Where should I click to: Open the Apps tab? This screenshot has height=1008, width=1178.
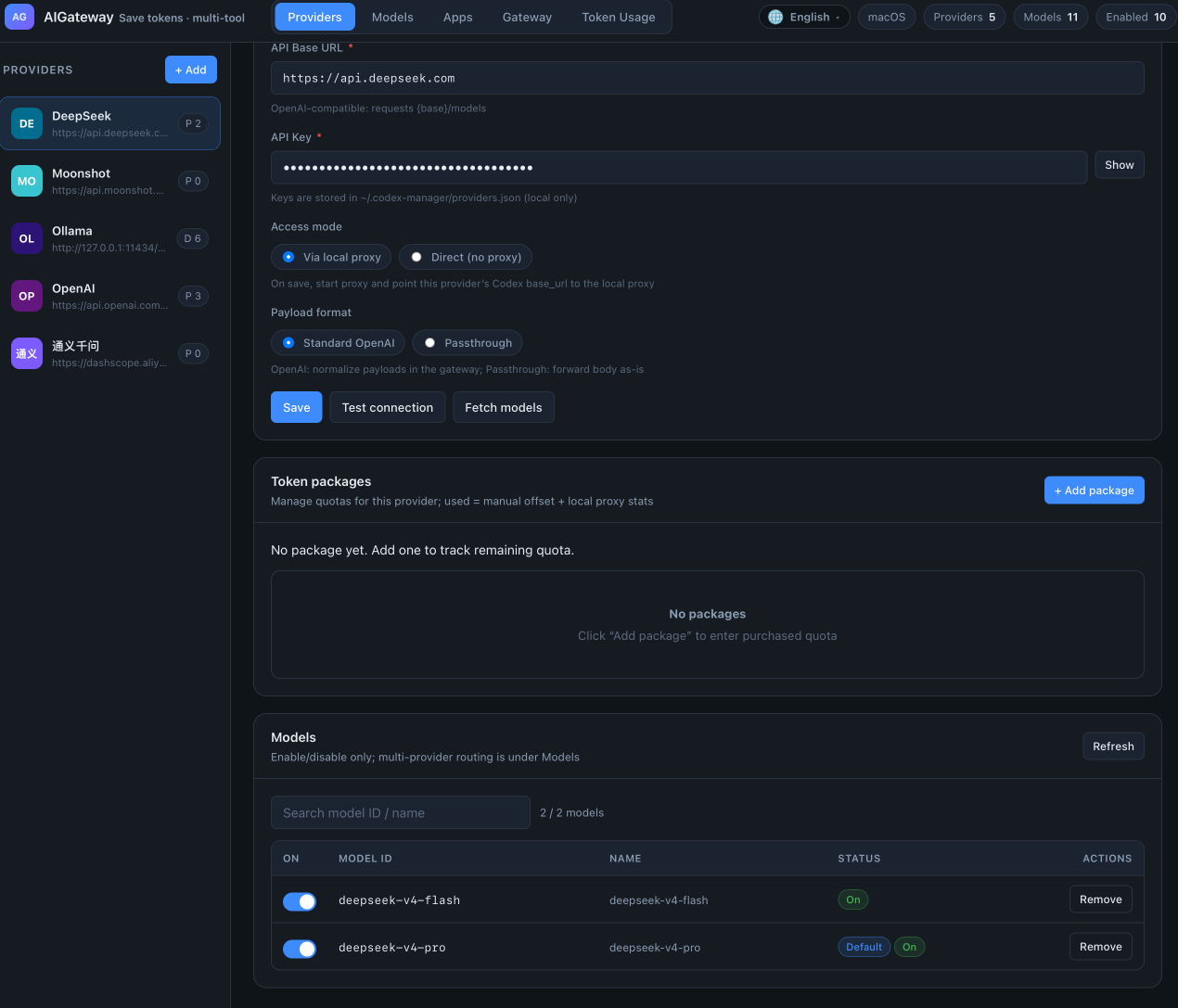(457, 17)
